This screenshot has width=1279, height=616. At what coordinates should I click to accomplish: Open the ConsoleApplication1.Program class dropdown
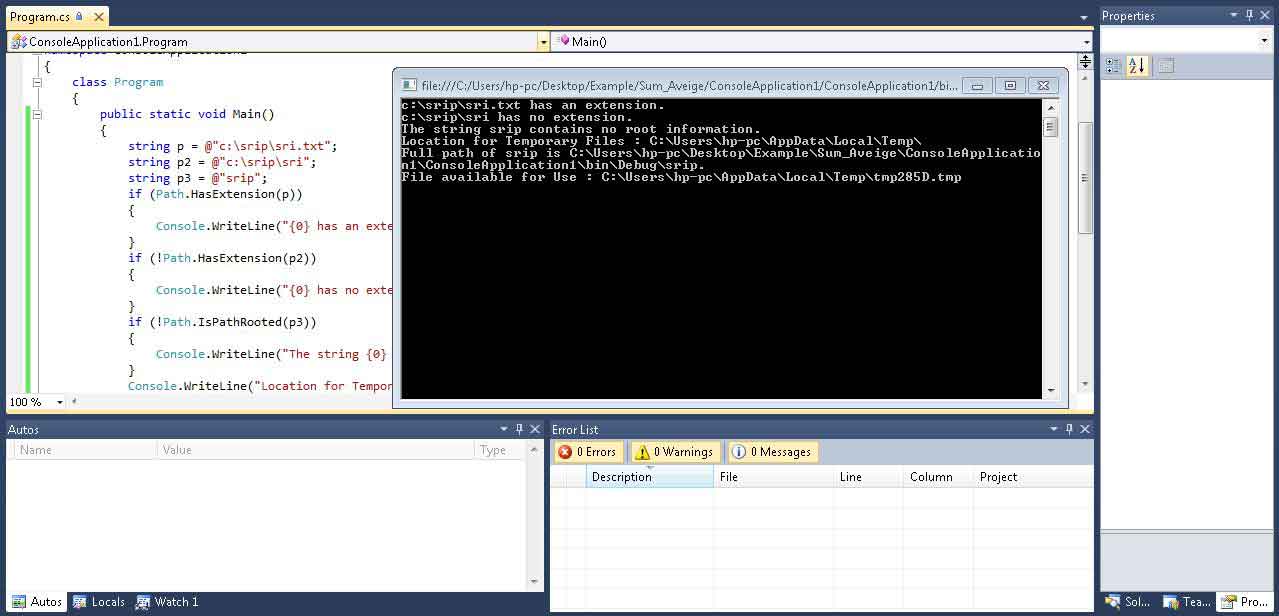coord(543,42)
